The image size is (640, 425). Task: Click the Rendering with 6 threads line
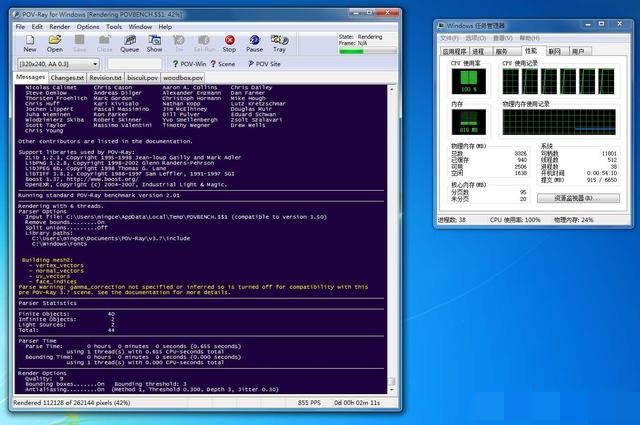pos(60,206)
